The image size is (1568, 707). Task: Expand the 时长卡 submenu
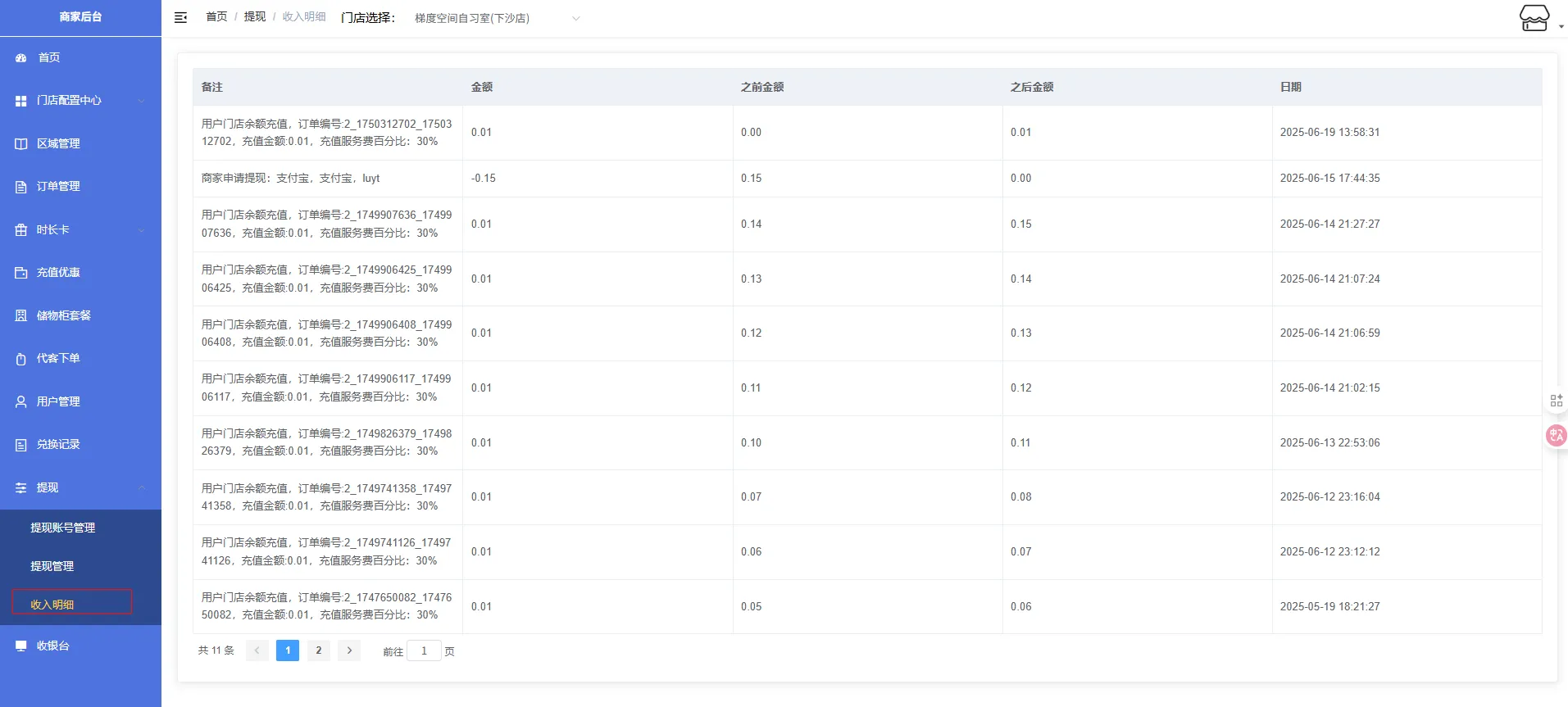click(x=80, y=230)
